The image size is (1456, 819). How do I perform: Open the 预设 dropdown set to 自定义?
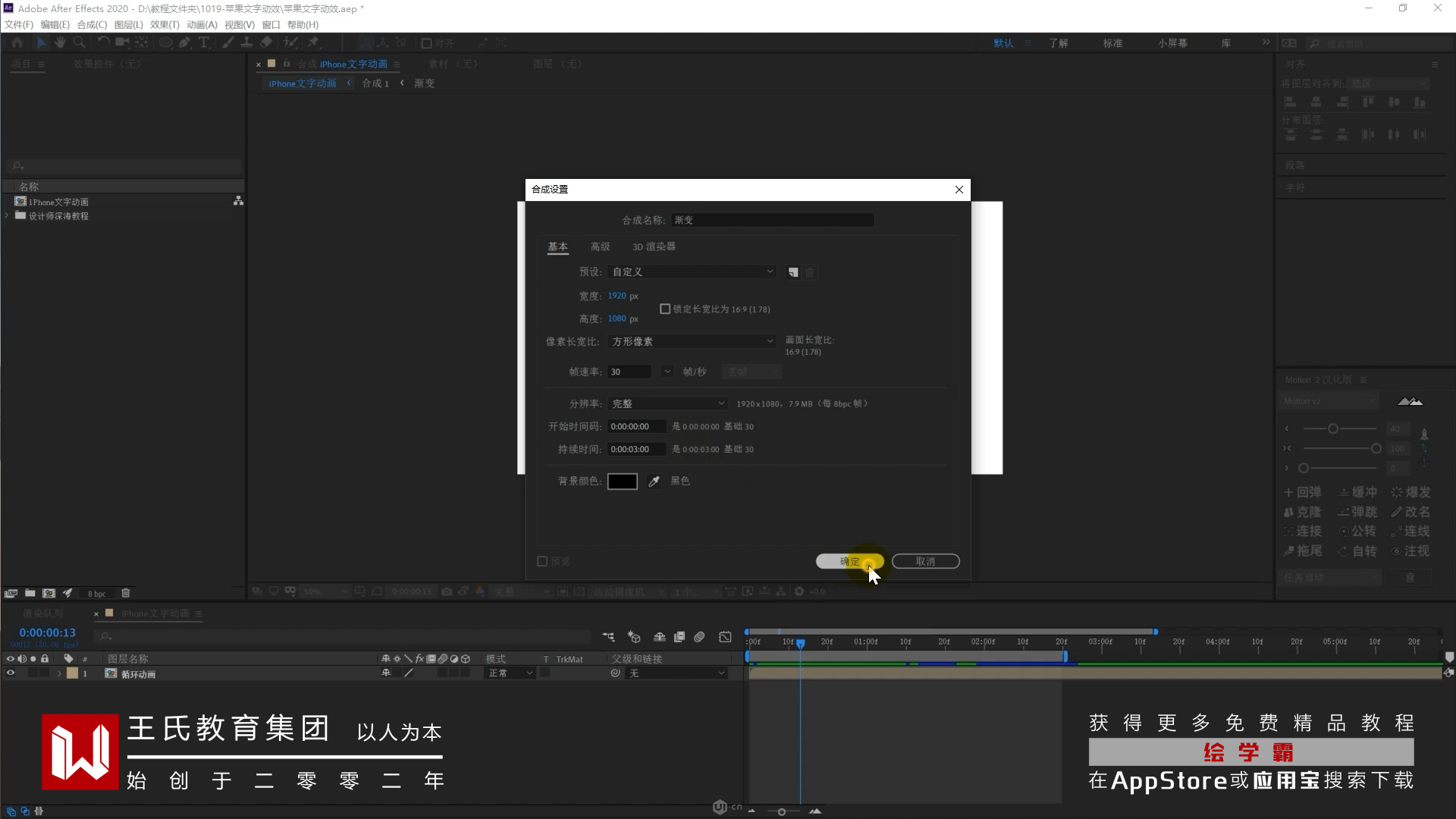(x=692, y=272)
